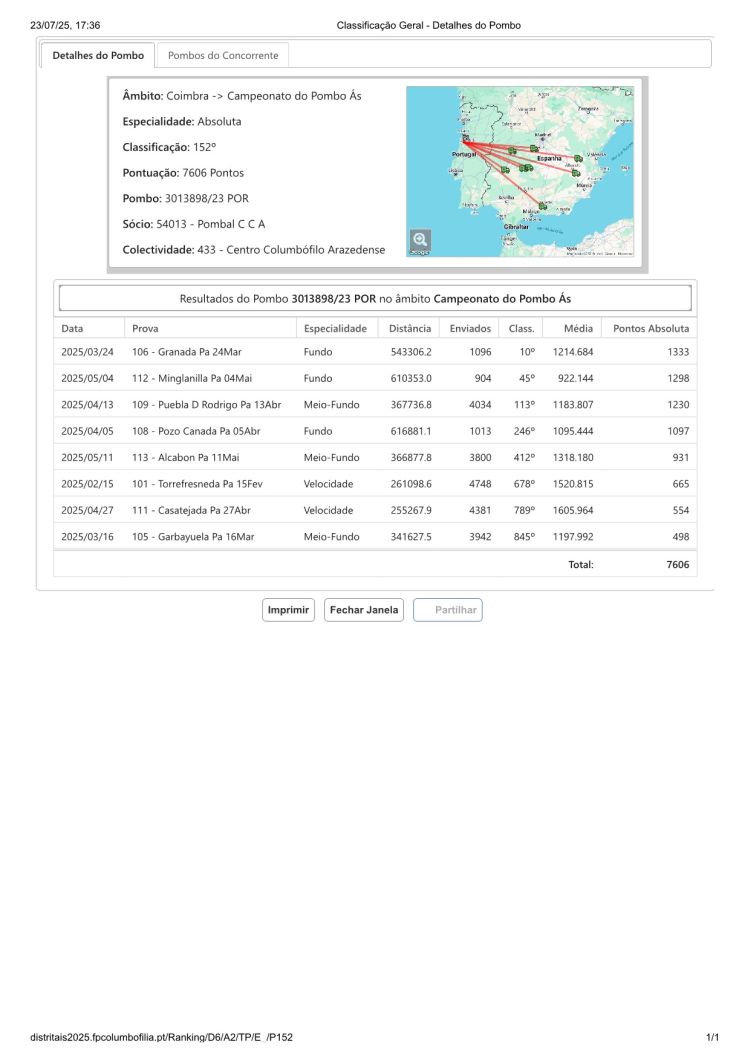Viewport: 750px width, 1061px height.
Task: Click the Partilhar button
Action: point(448,610)
